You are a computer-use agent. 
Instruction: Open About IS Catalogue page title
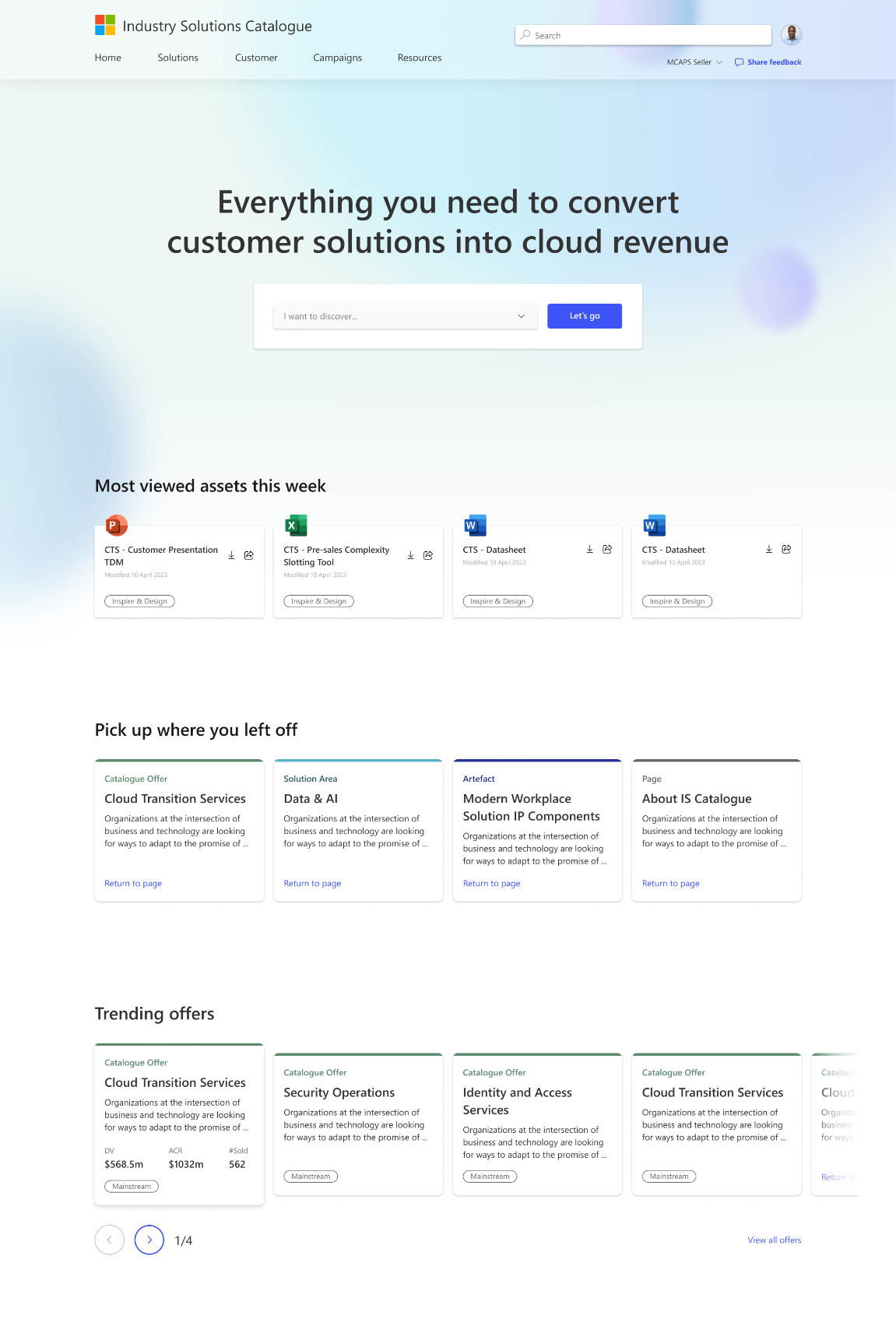[x=697, y=799]
